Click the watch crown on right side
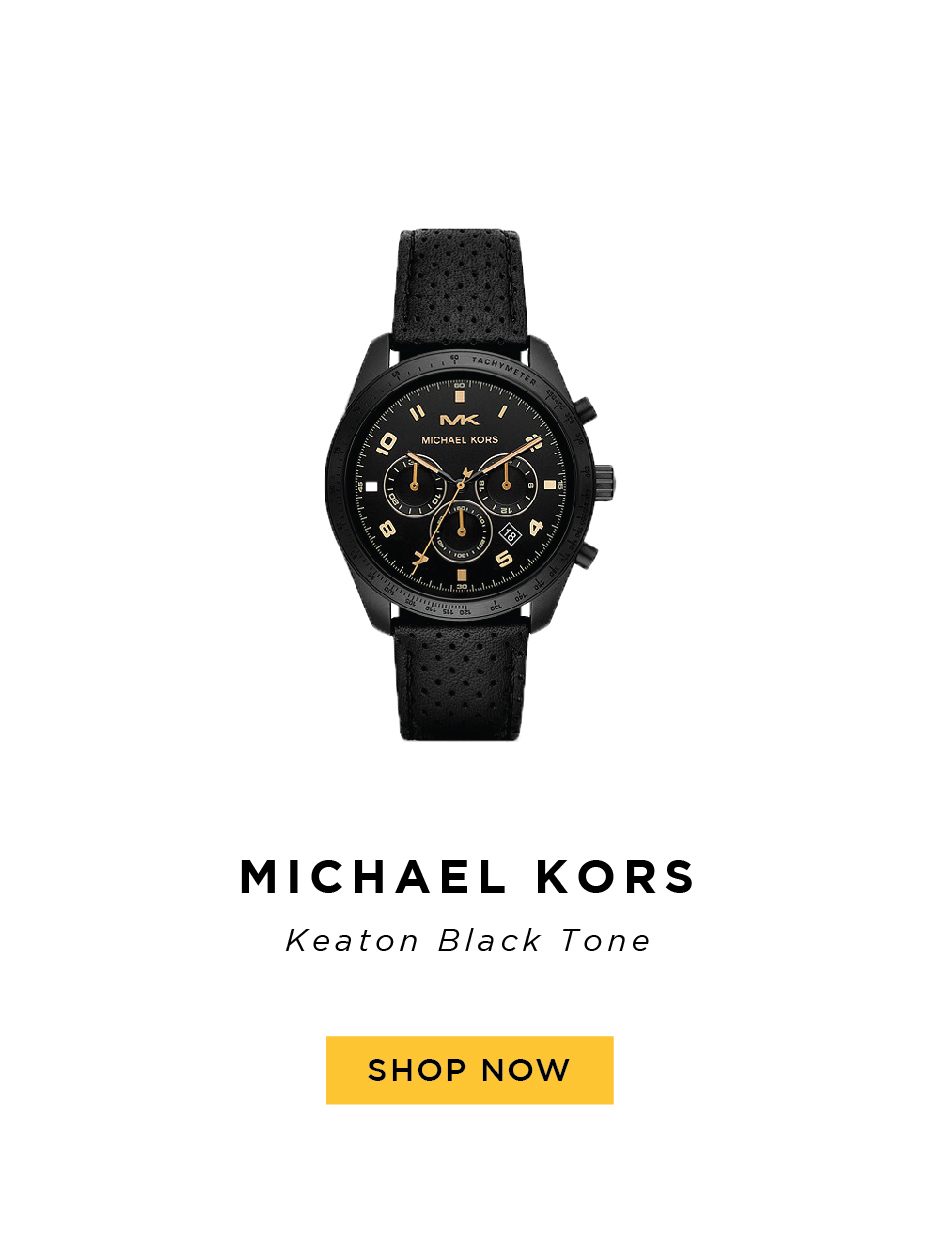The width and height of the screenshot is (940, 1252). pyautogui.click(x=603, y=479)
